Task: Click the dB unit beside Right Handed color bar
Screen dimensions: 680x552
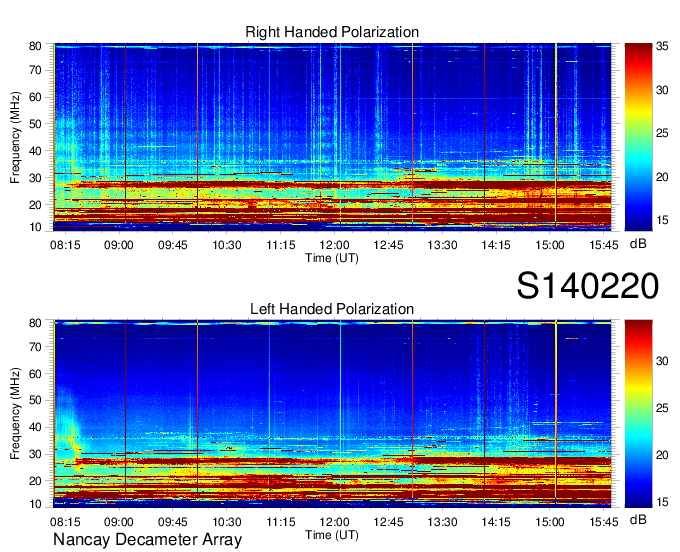Action: [638, 244]
